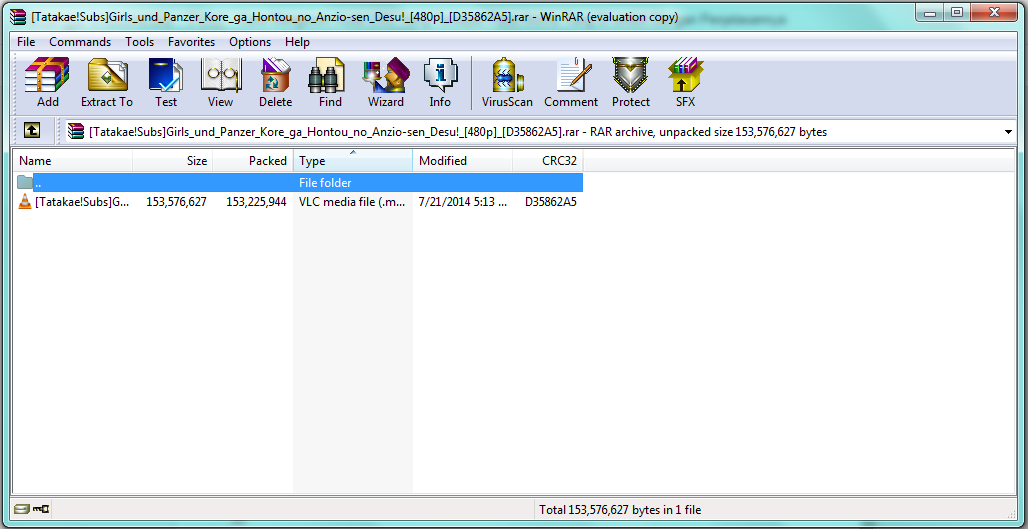Go up one folder level

pos(31,131)
